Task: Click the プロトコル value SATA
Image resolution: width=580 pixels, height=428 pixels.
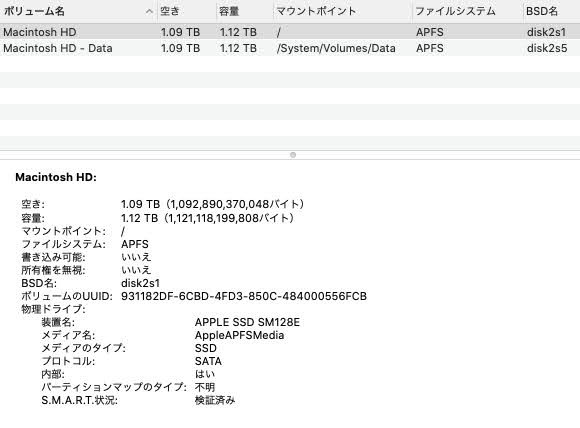Action: coord(208,361)
